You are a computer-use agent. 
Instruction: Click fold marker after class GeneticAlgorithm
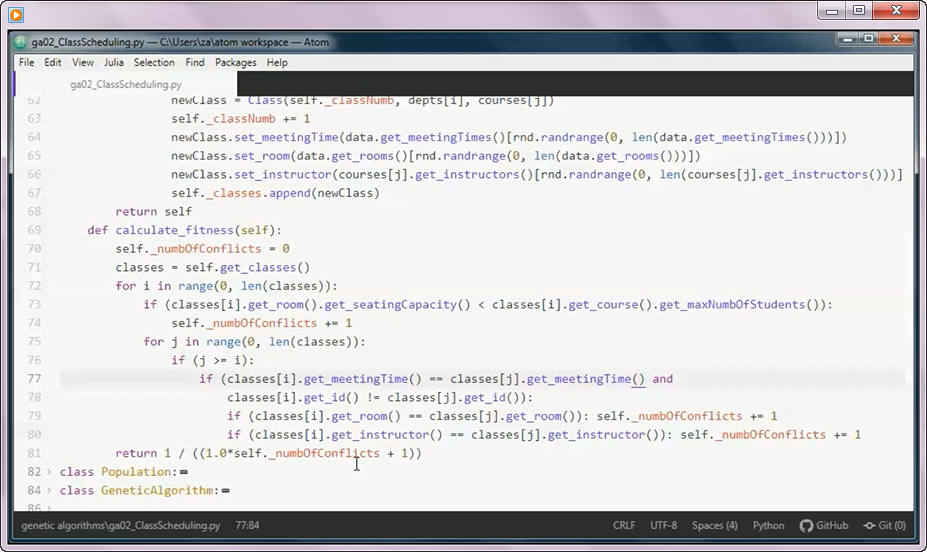[225, 491]
